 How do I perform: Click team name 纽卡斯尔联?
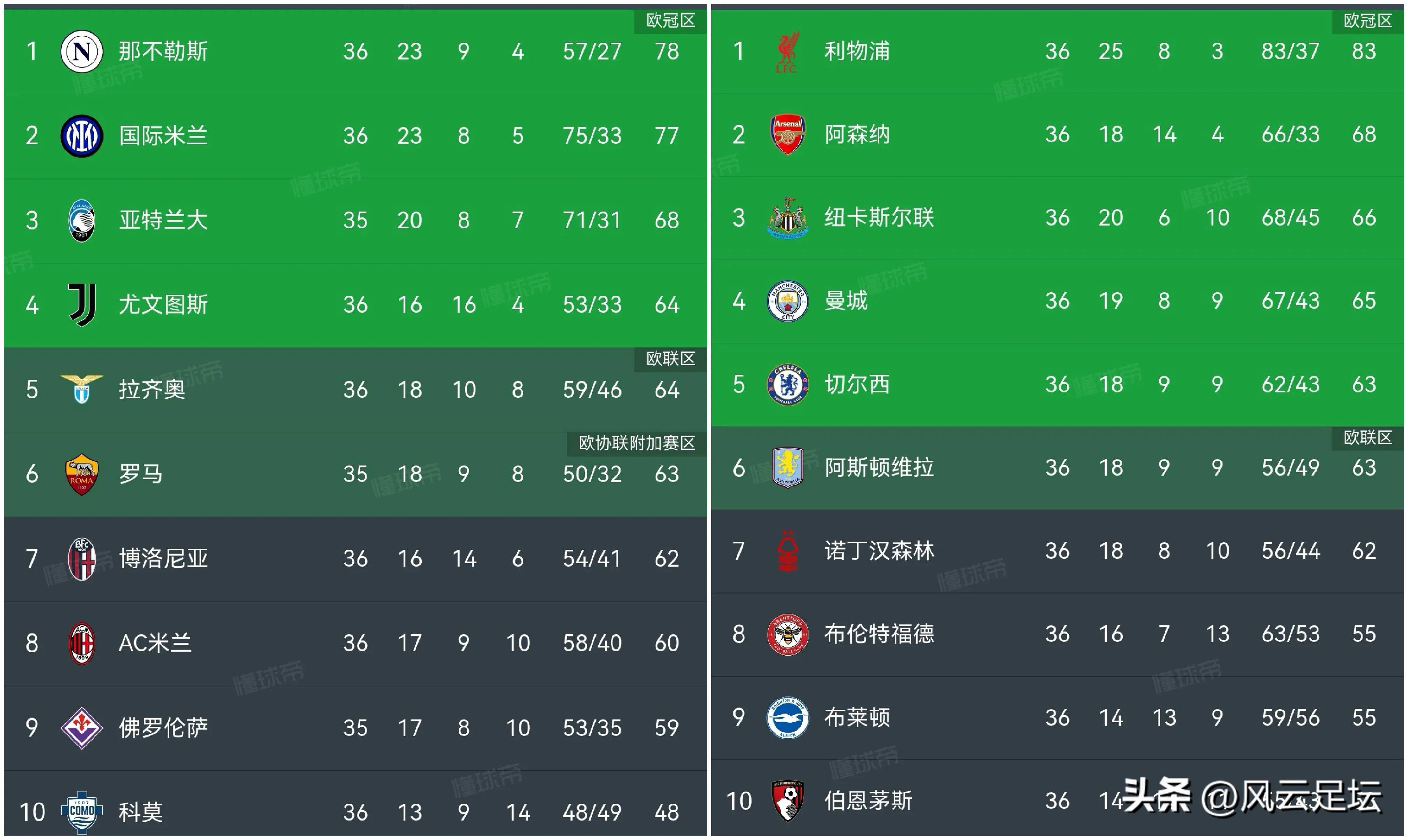pos(878,218)
